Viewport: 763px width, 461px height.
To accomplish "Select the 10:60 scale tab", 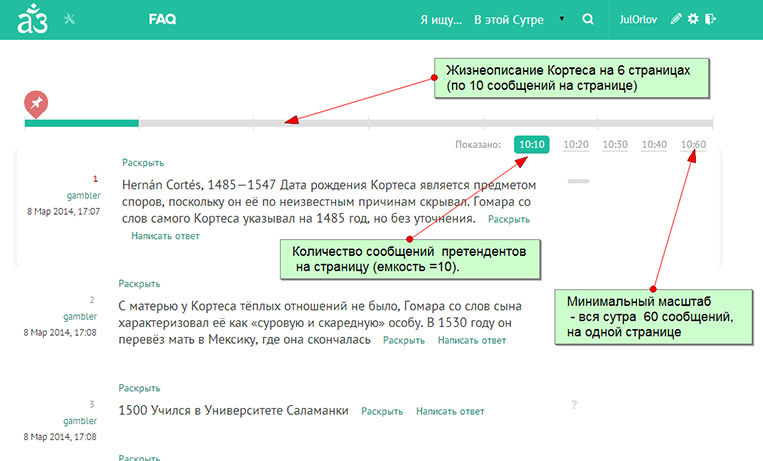I will (693, 145).
